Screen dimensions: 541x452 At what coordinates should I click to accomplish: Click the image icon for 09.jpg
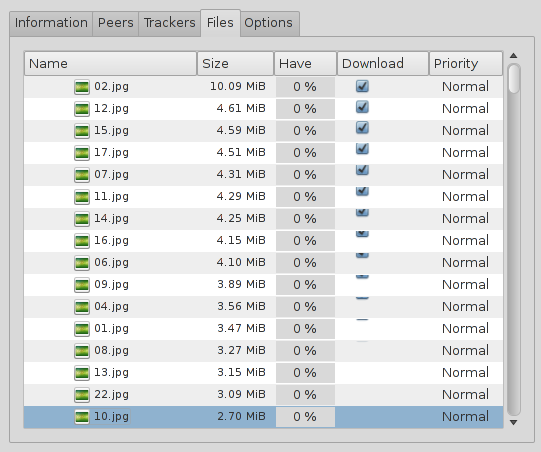click(x=82, y=285)
